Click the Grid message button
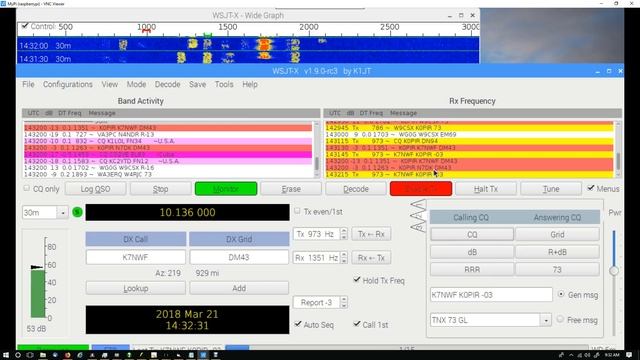The height and width of the screenshot is (360, 640). tap(557, 235)
